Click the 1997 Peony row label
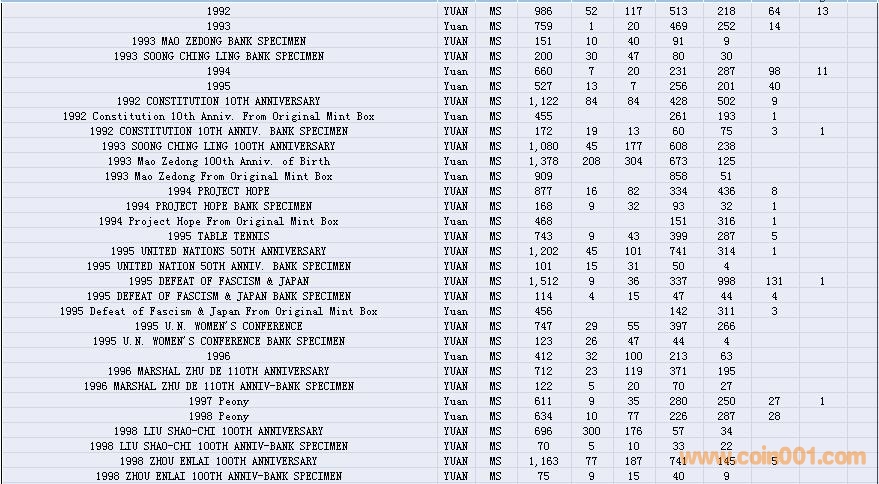This screenshot has height=484, width=879. click(218, 401)
